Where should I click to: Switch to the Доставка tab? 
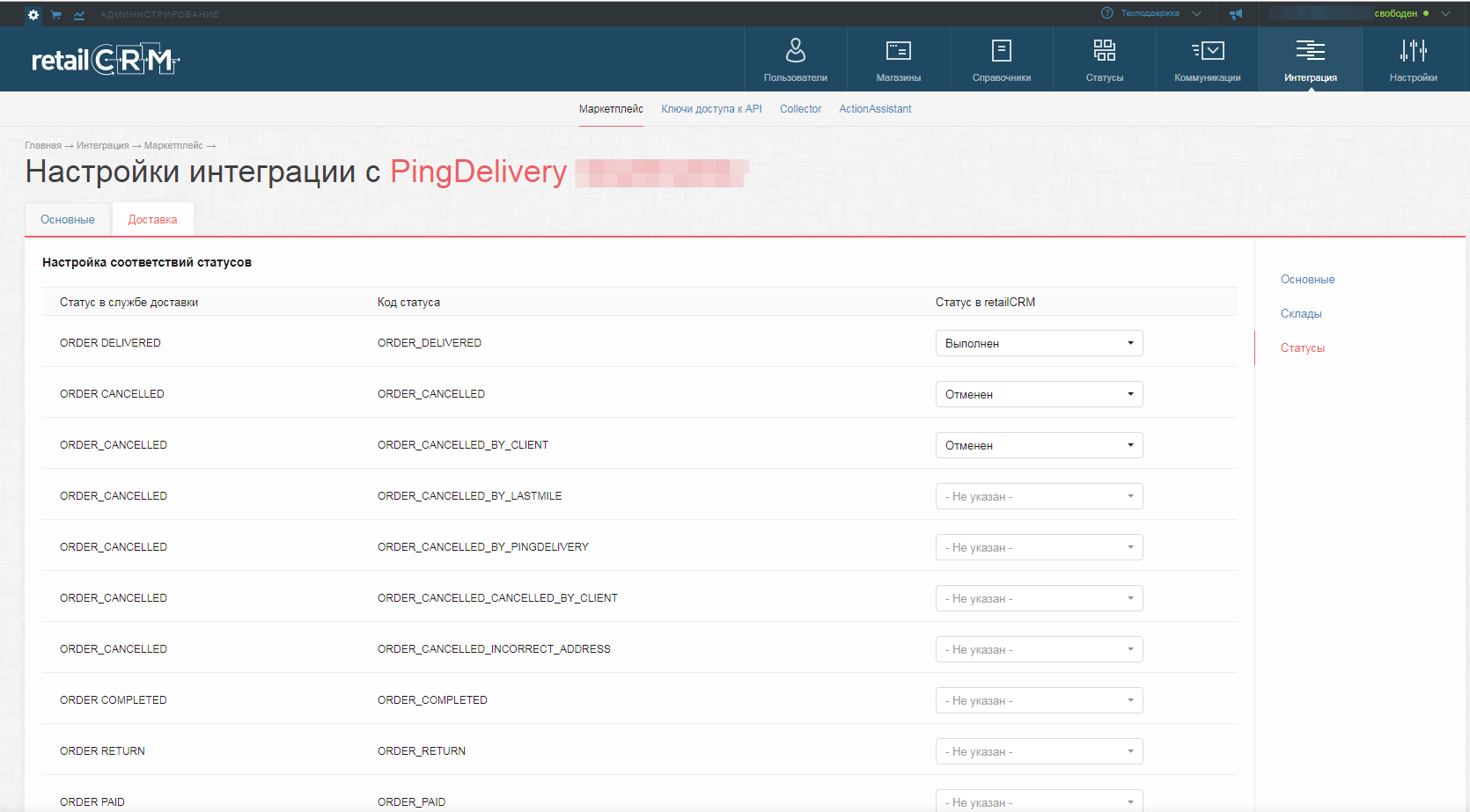152,220
